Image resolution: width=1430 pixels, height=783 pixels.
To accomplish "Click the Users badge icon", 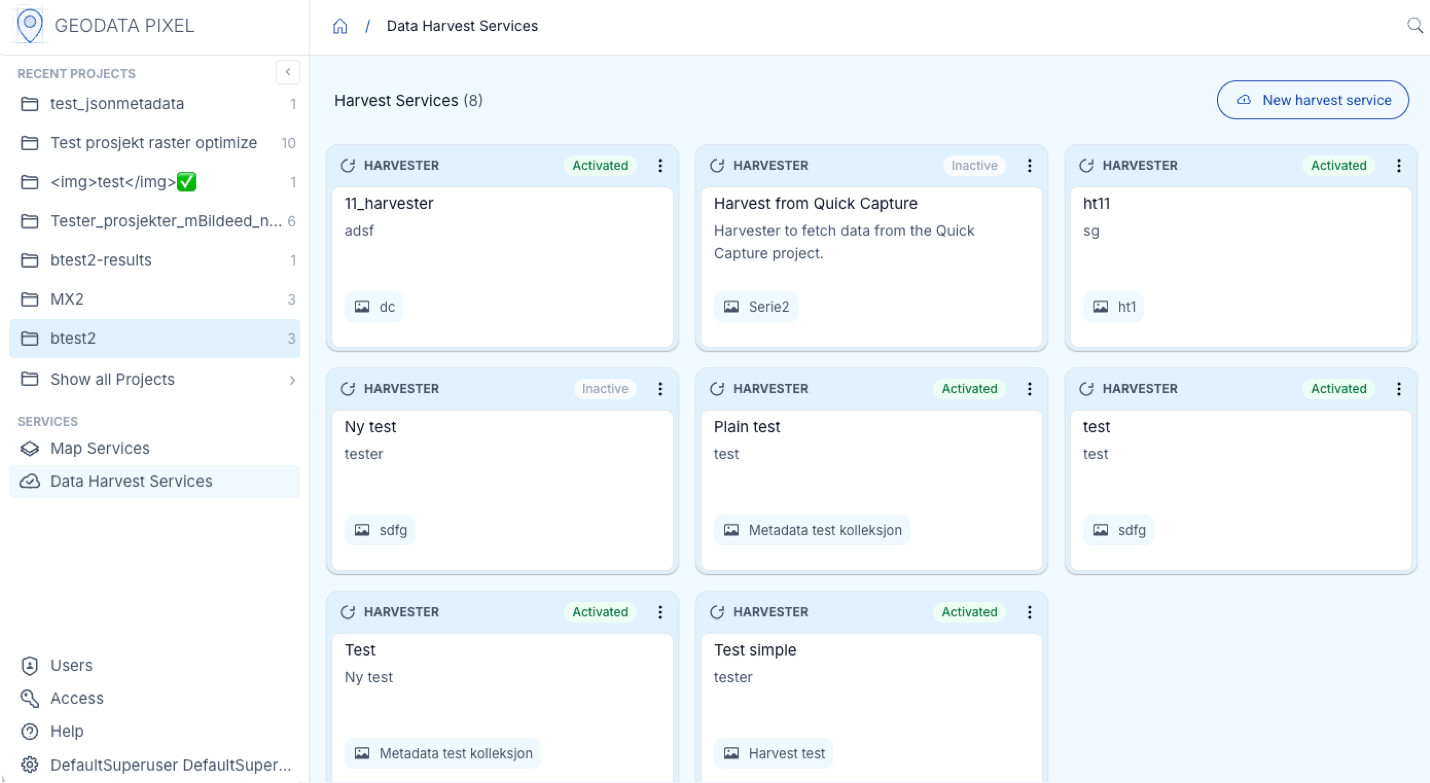I will [x=30, y=666].
